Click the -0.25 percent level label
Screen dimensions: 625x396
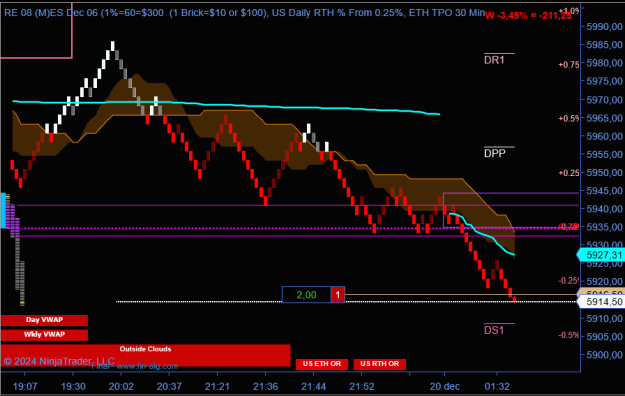click(x=569, y=281)
